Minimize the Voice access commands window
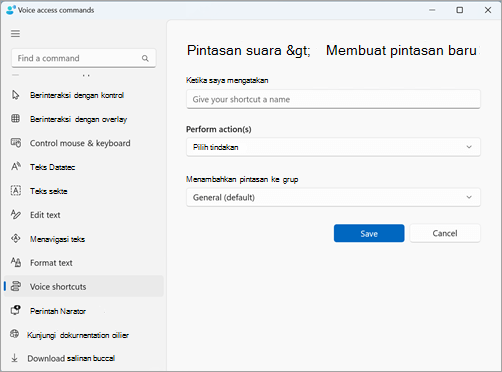The image size is (502, 372). point(432,10)
